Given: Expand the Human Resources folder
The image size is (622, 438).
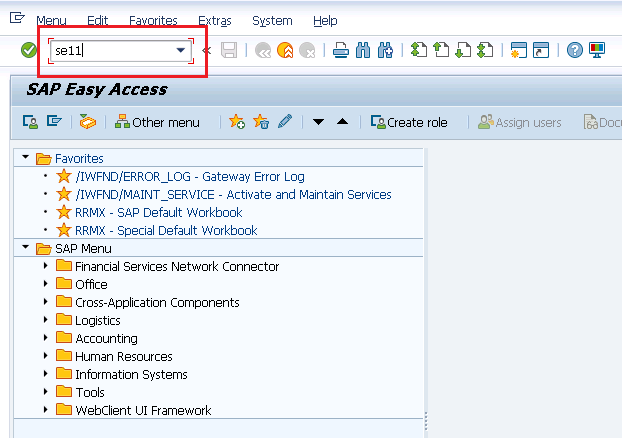Looking at the screenshot, I should pos(46,355).
